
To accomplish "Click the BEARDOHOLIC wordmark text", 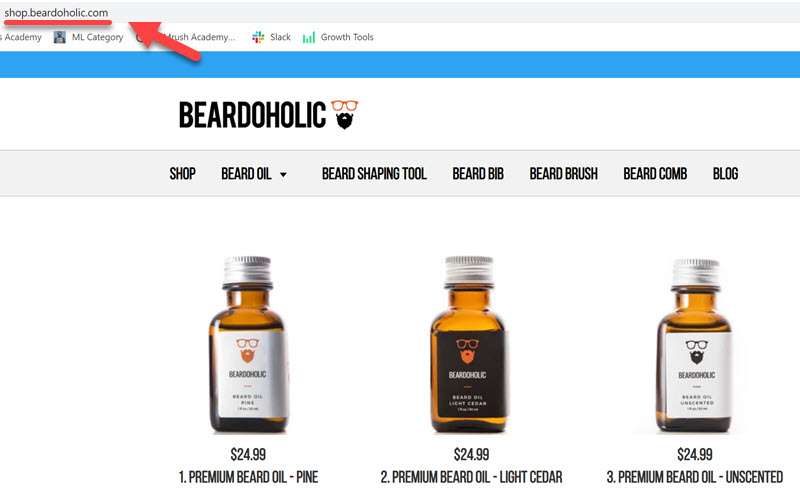I will coord(252,115).
